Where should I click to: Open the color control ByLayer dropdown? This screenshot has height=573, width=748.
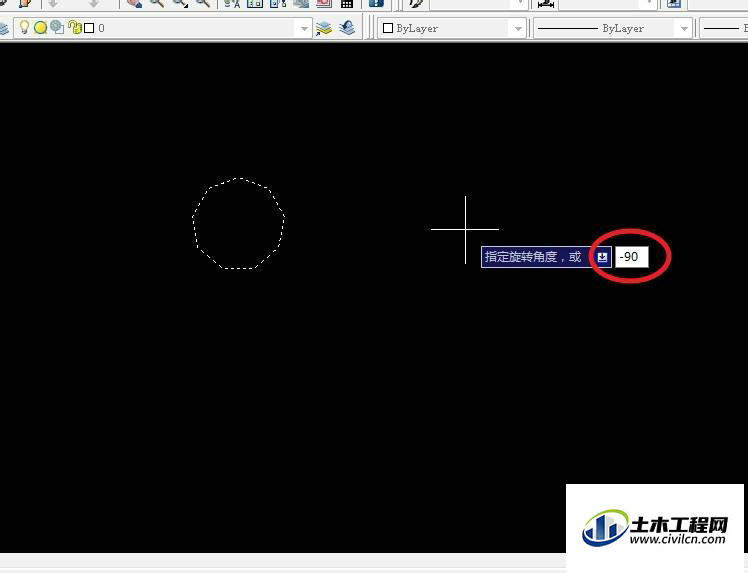(x=452, y=29)
